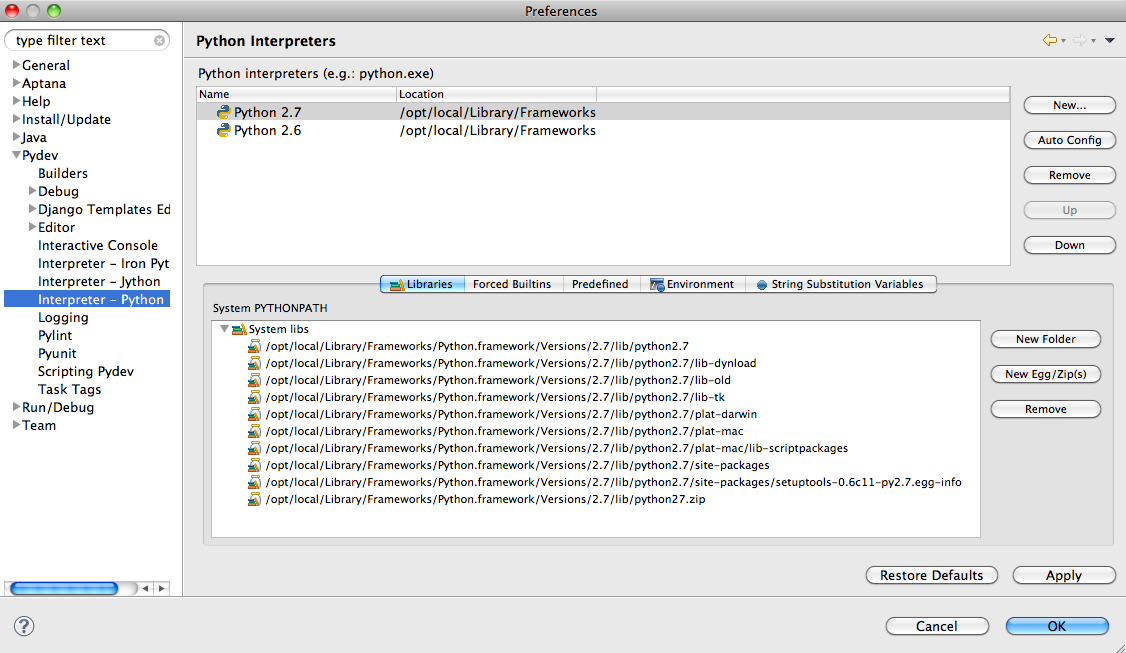Switch to the Forced Builtins tab

point(512,284)
